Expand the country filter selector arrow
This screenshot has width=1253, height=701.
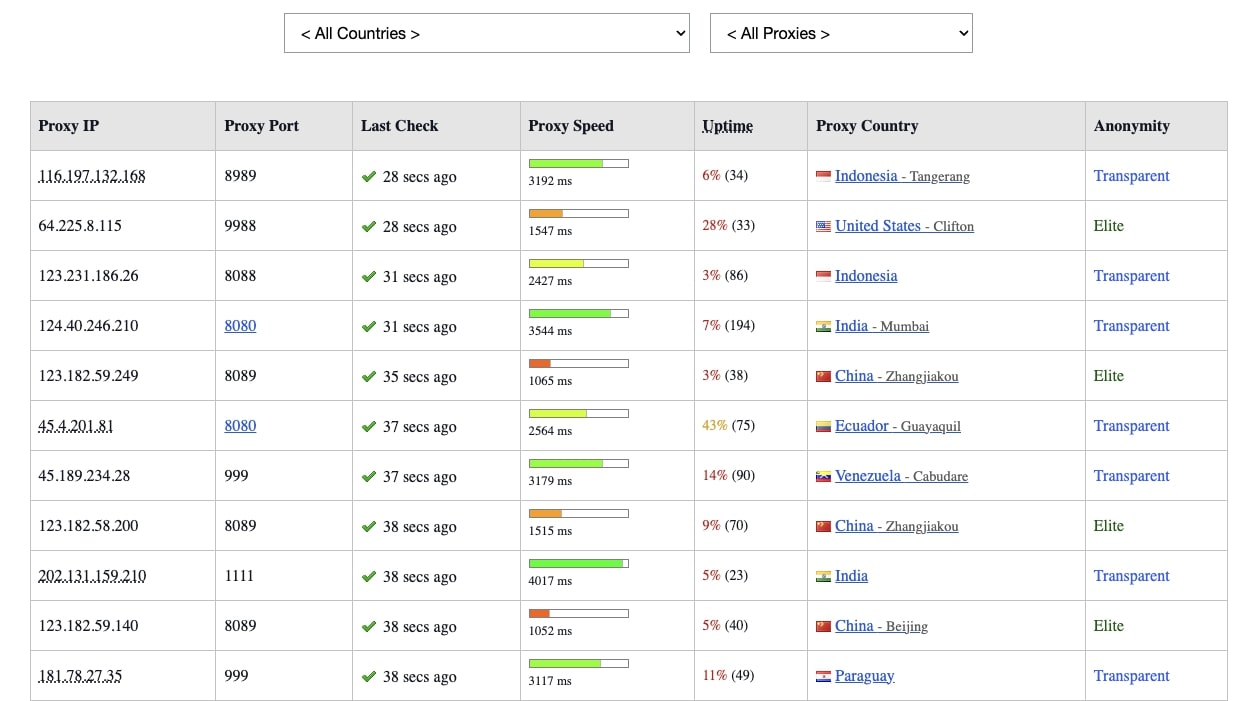[x=676, y=33]
